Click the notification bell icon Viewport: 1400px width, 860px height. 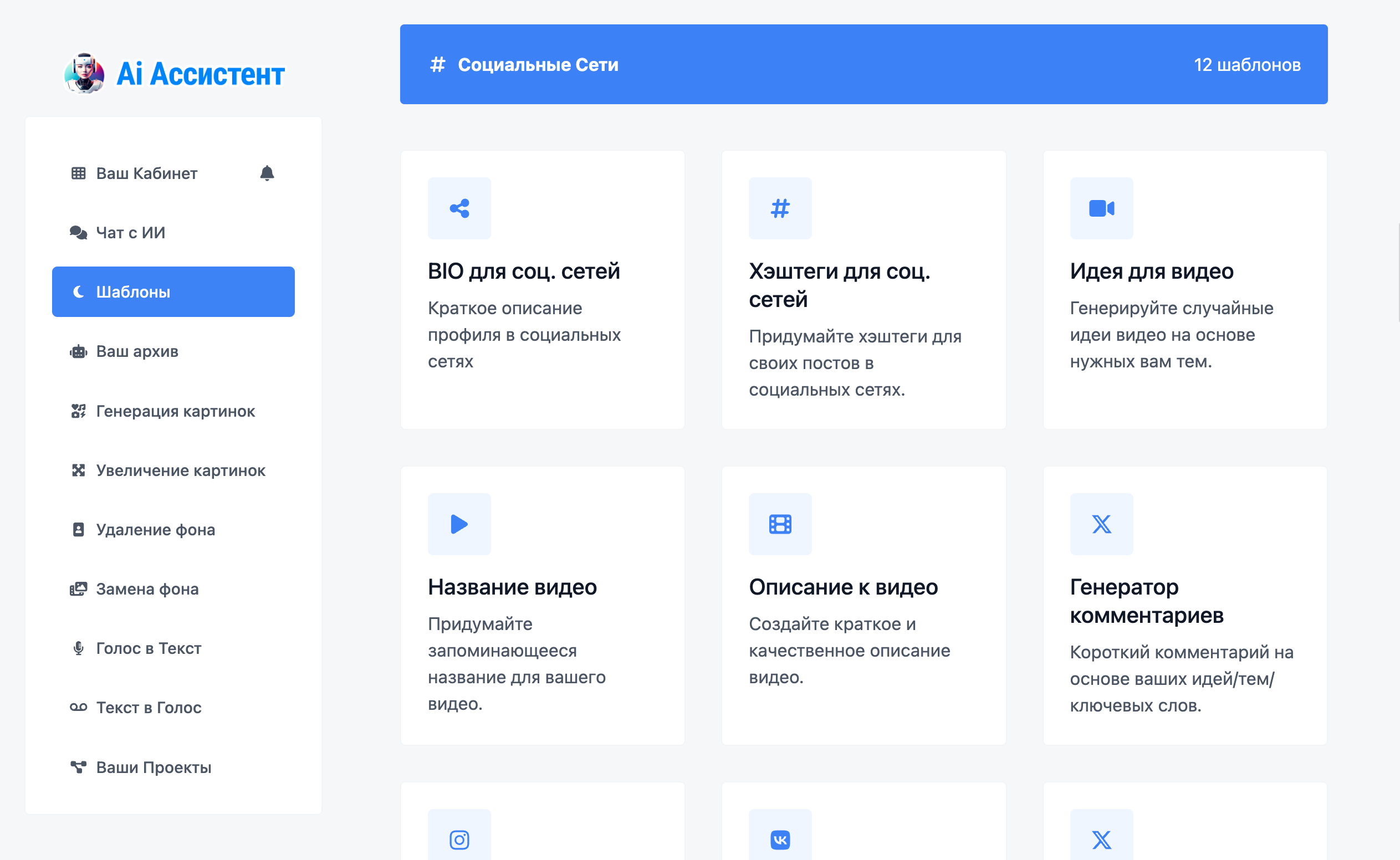(x=267, y=173)
